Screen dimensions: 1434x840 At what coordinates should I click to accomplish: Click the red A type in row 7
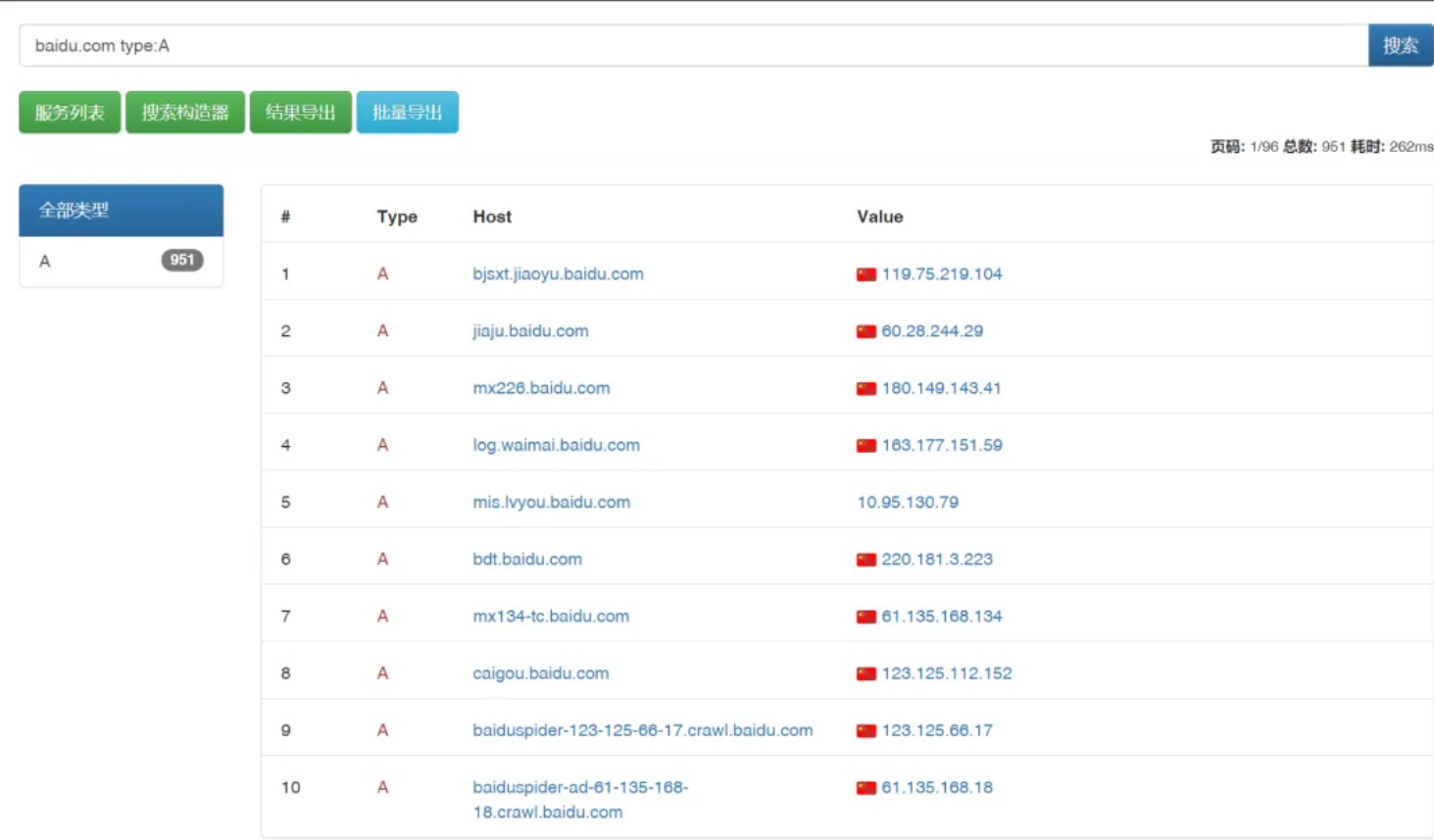[x=382, y=617]
